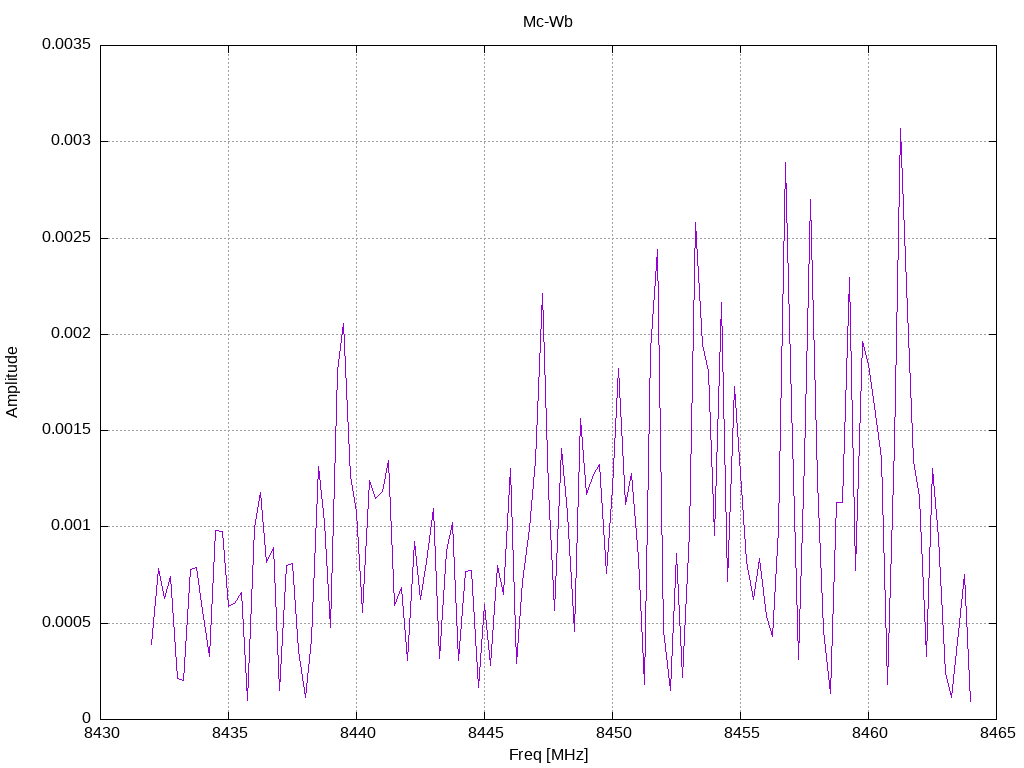The image size is (1024, 768).
Task: Select the 8460 x-axis tick label
Action: (x=869, y=733)
